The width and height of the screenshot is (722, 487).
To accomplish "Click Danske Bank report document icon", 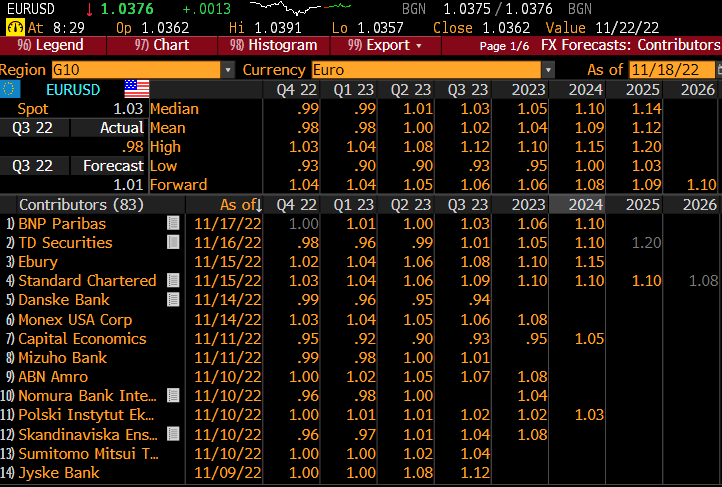I will click(173, 300).
